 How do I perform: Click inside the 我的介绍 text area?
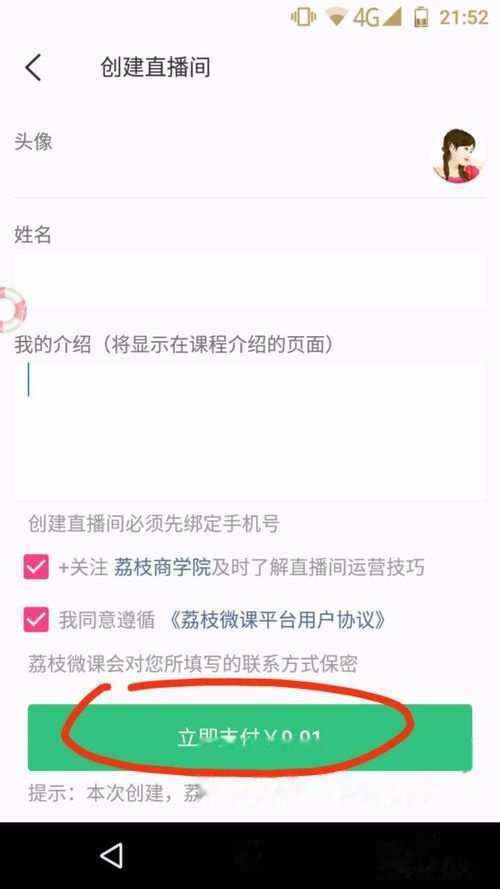click(x=250, y=432)
